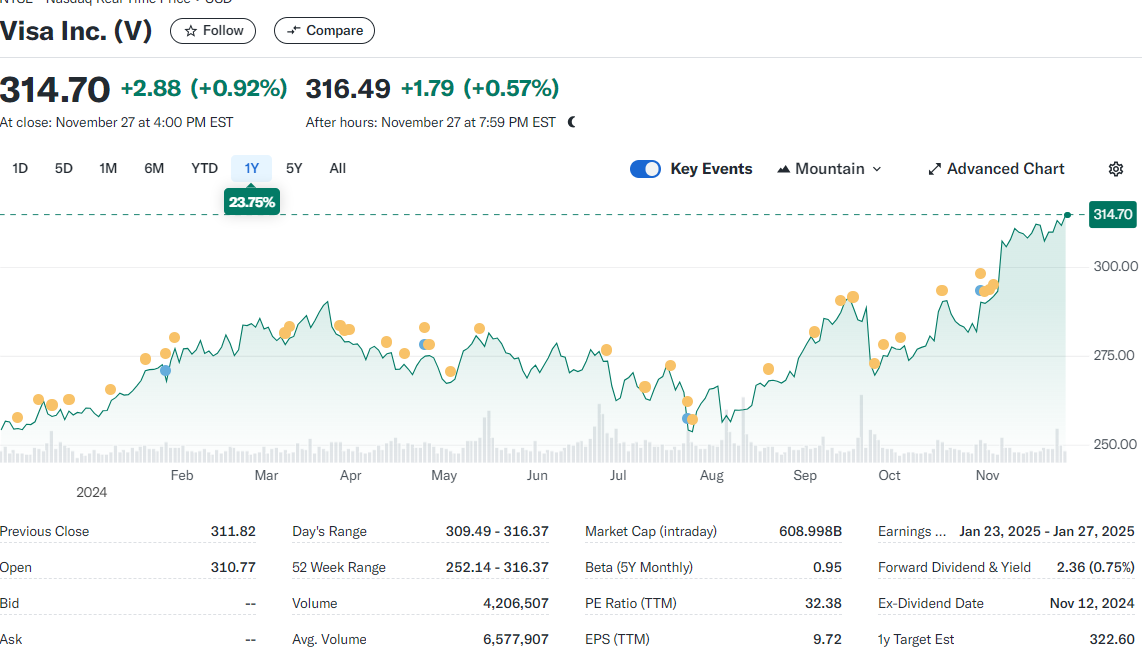The image size is (1147, 661).
Task: Open the Compare stocks button
Action: click(324, 31)
